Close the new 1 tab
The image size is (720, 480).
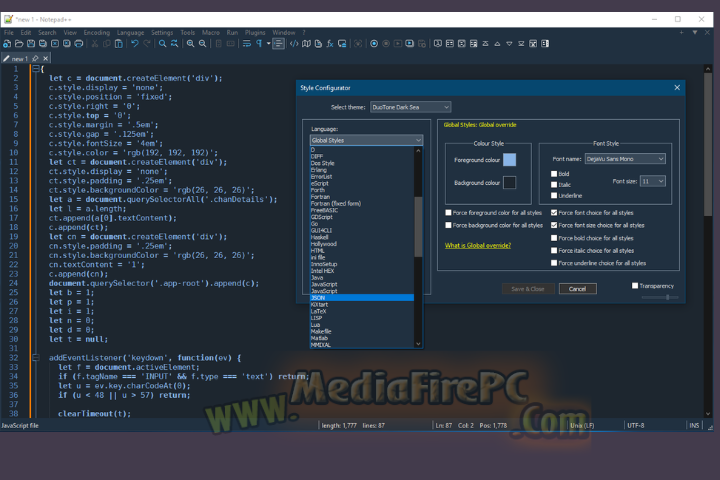45,58
